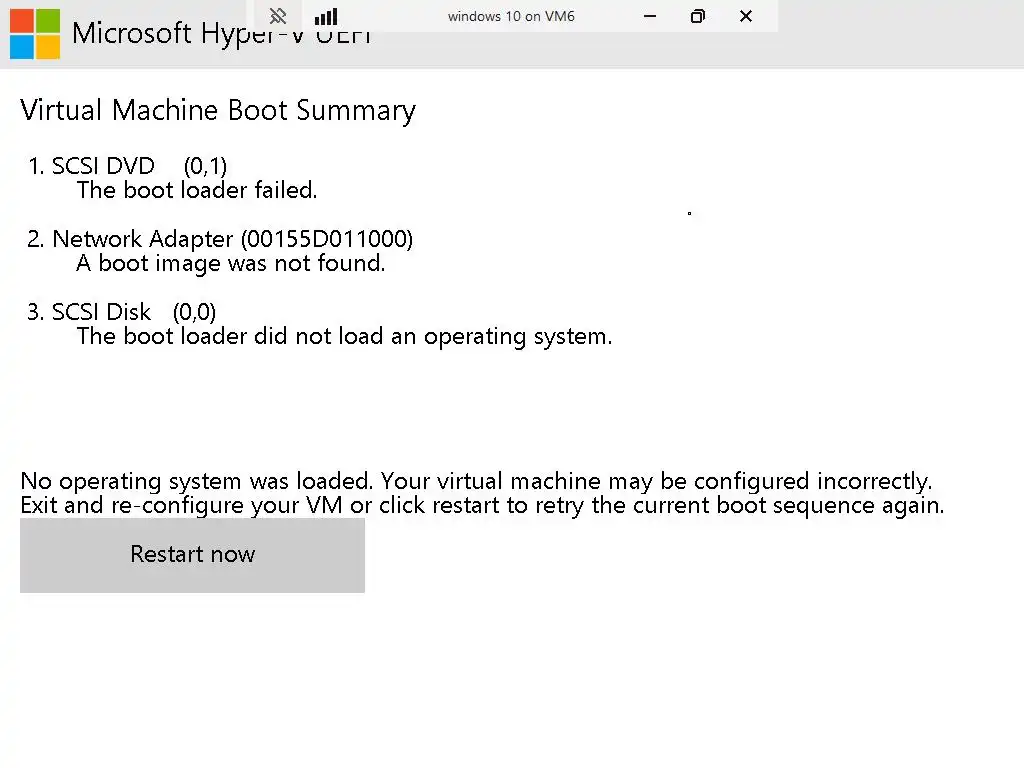Image resolution: width=1024 pixels, height=768 pixels.
Task: Click the Microsoft Hyper-V UEFI header title
Action: click(221, 34)
